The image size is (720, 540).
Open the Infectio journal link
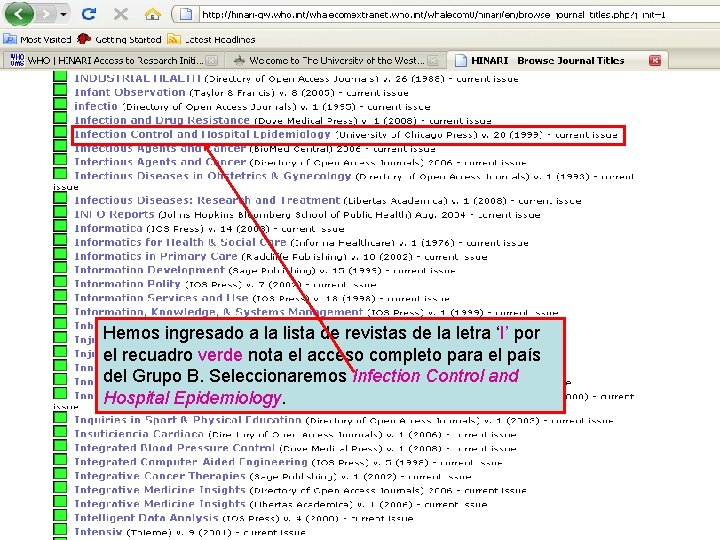coord(96,106)
